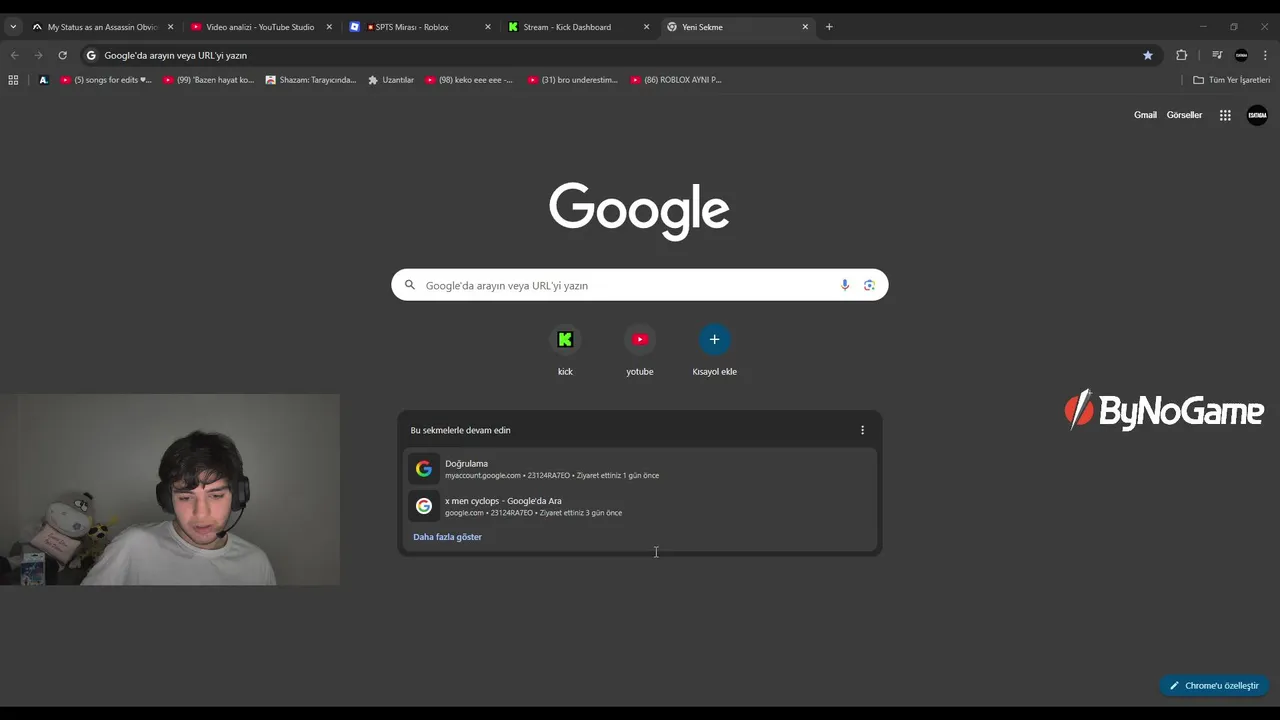Open the media controls icon
The width and height of the screenshot is (1280, 720).
1217,55
